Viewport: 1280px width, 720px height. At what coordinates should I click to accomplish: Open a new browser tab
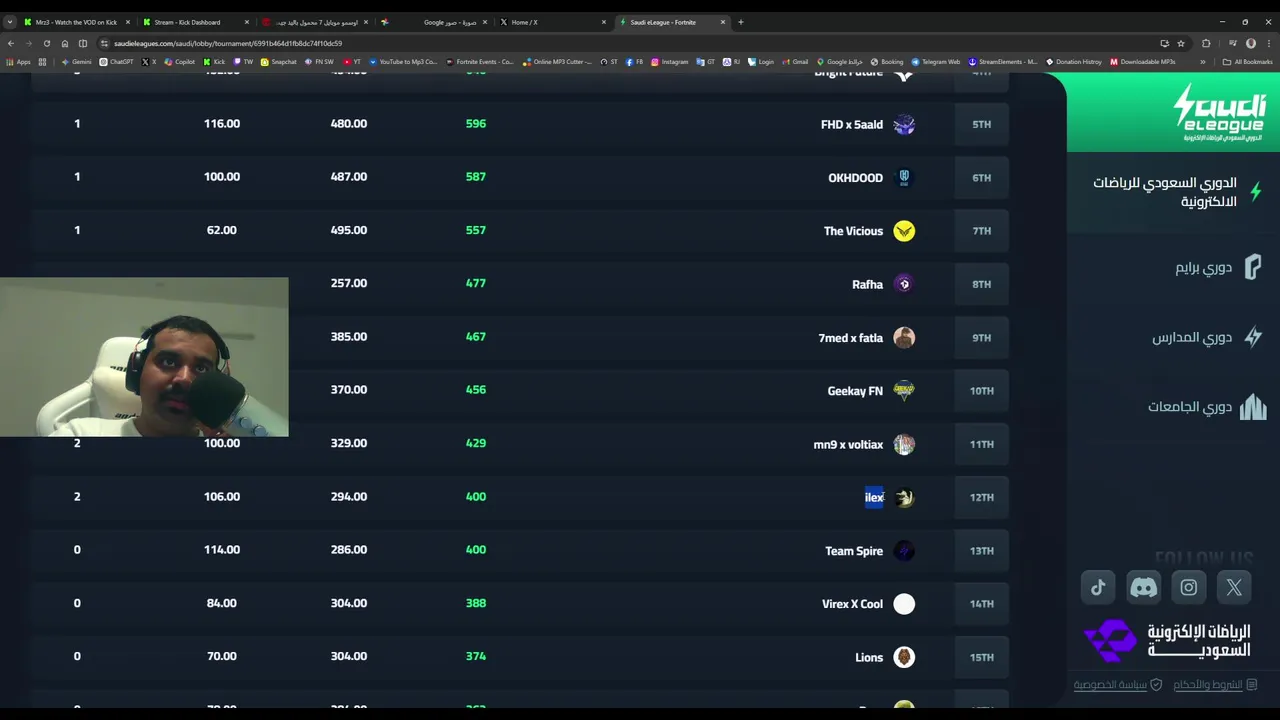741,22
